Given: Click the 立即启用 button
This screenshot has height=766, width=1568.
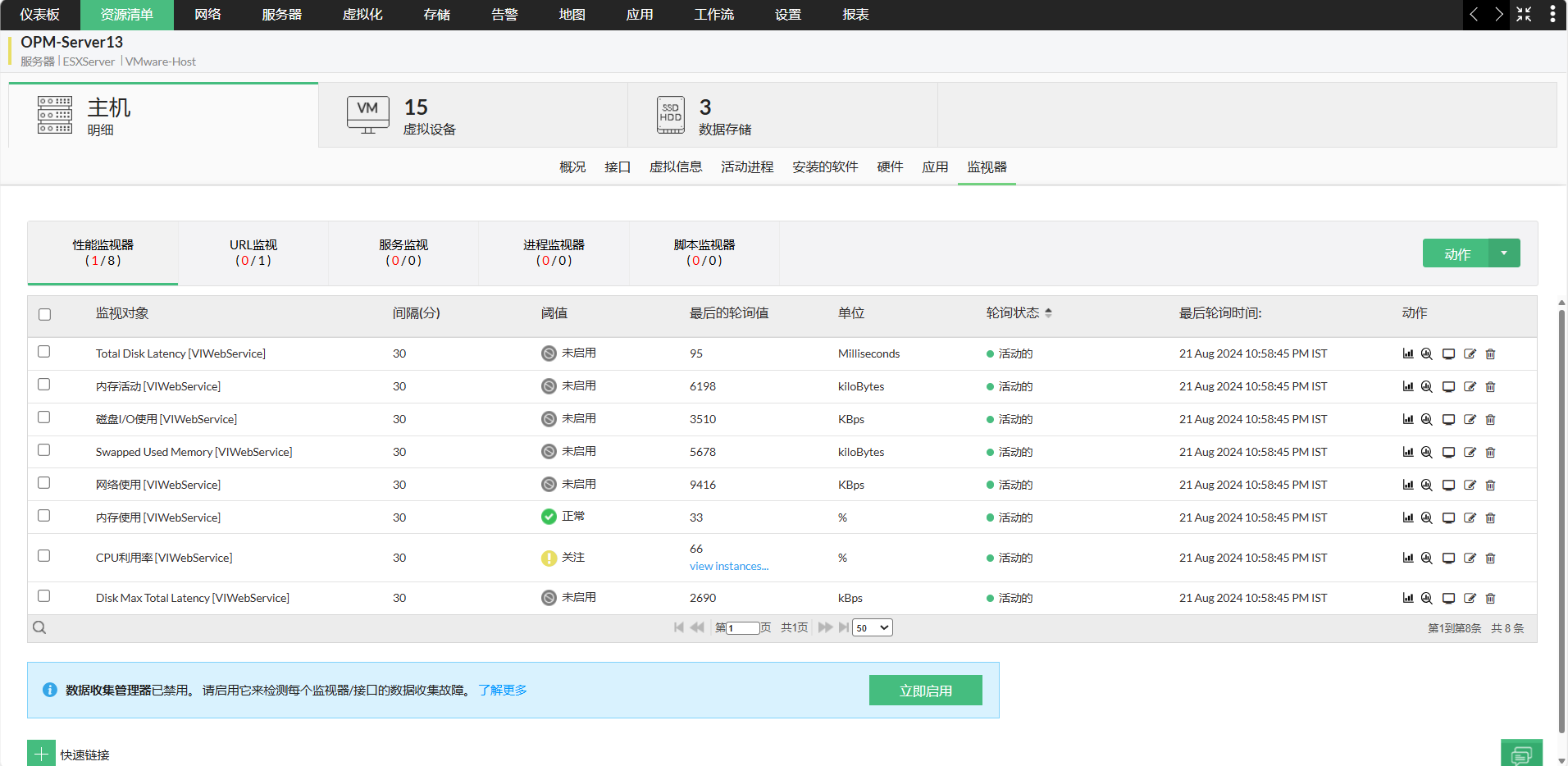Looking at the screenshot, I should 925,691.
